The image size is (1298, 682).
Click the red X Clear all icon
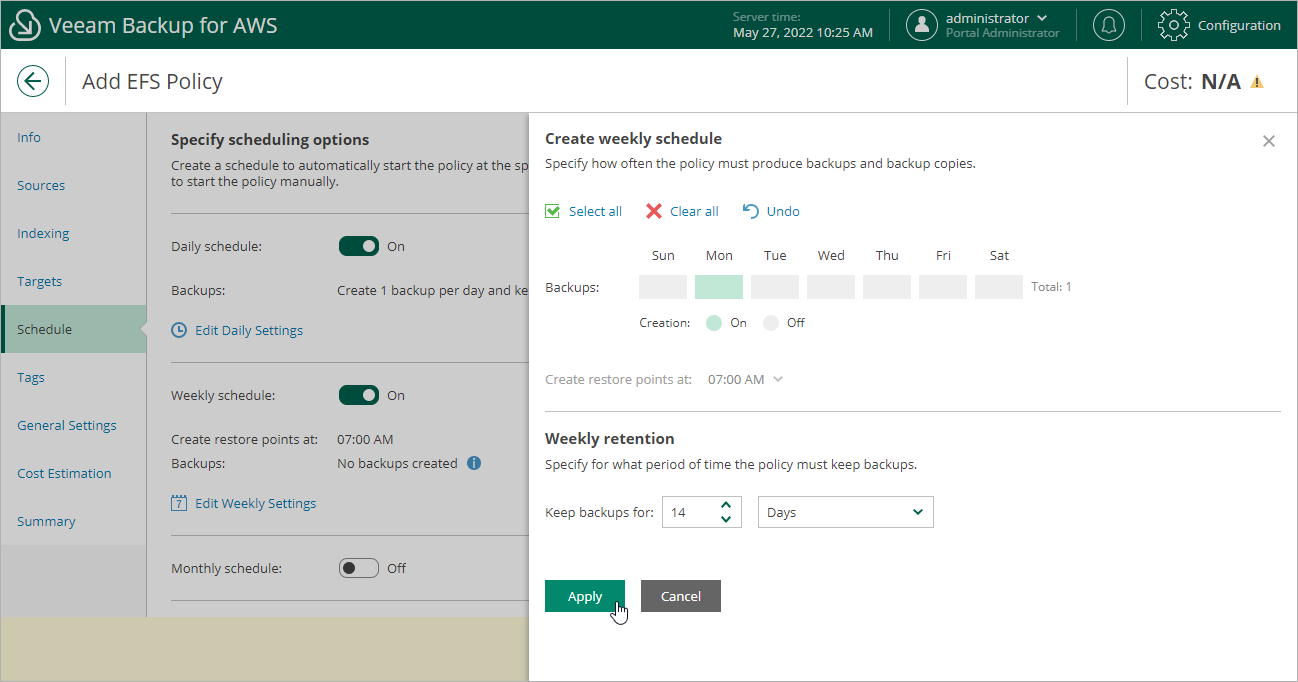(x=654, y=211)
